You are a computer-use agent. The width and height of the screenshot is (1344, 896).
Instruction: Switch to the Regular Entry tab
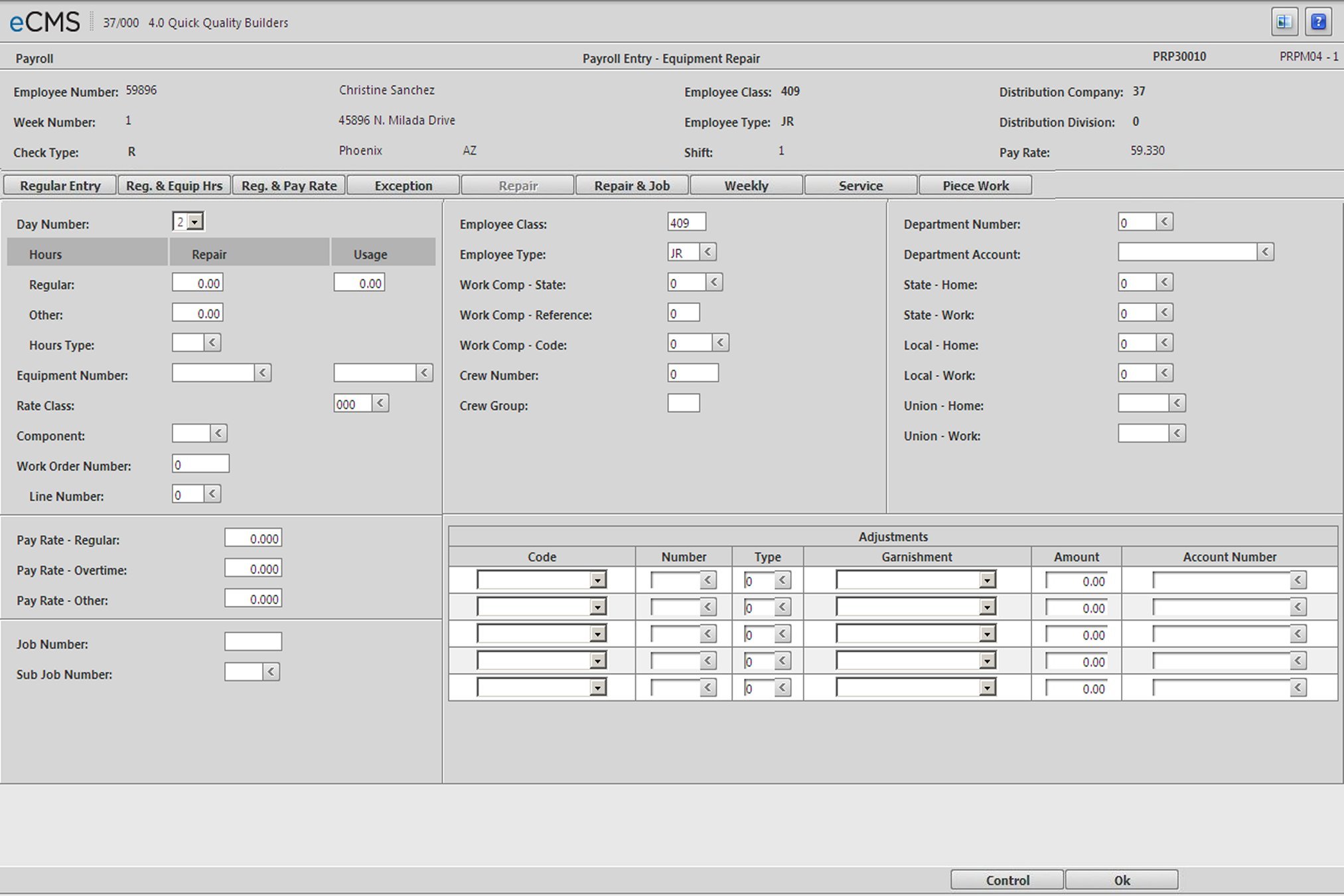[60, 185]
